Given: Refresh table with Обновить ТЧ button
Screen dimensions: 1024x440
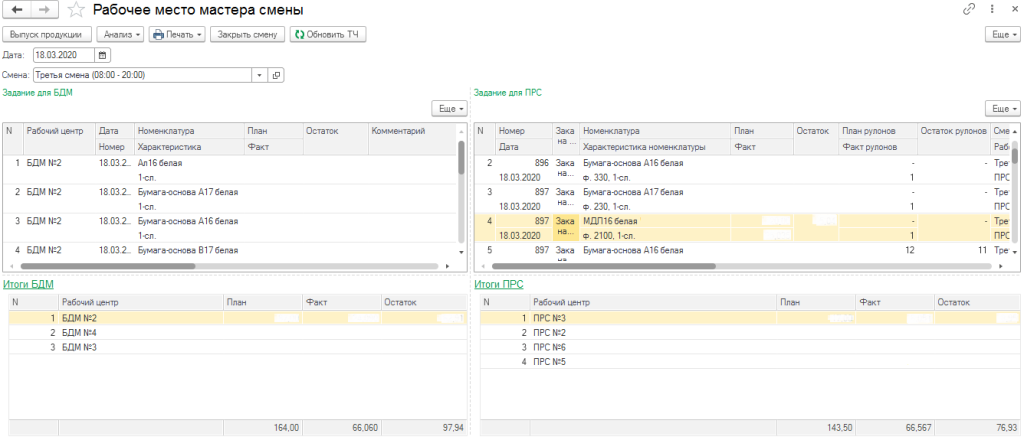Looking at the screenshot, I should [328, 35].
